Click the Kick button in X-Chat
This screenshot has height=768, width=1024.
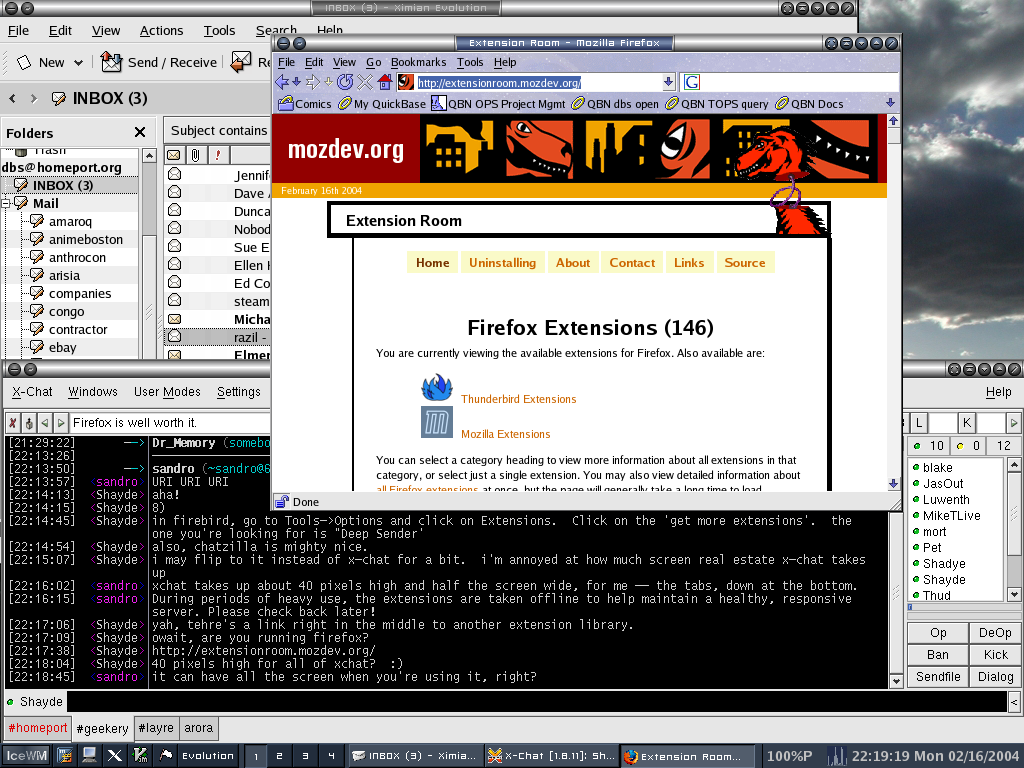pyautogui.click(x=995, y=654)
